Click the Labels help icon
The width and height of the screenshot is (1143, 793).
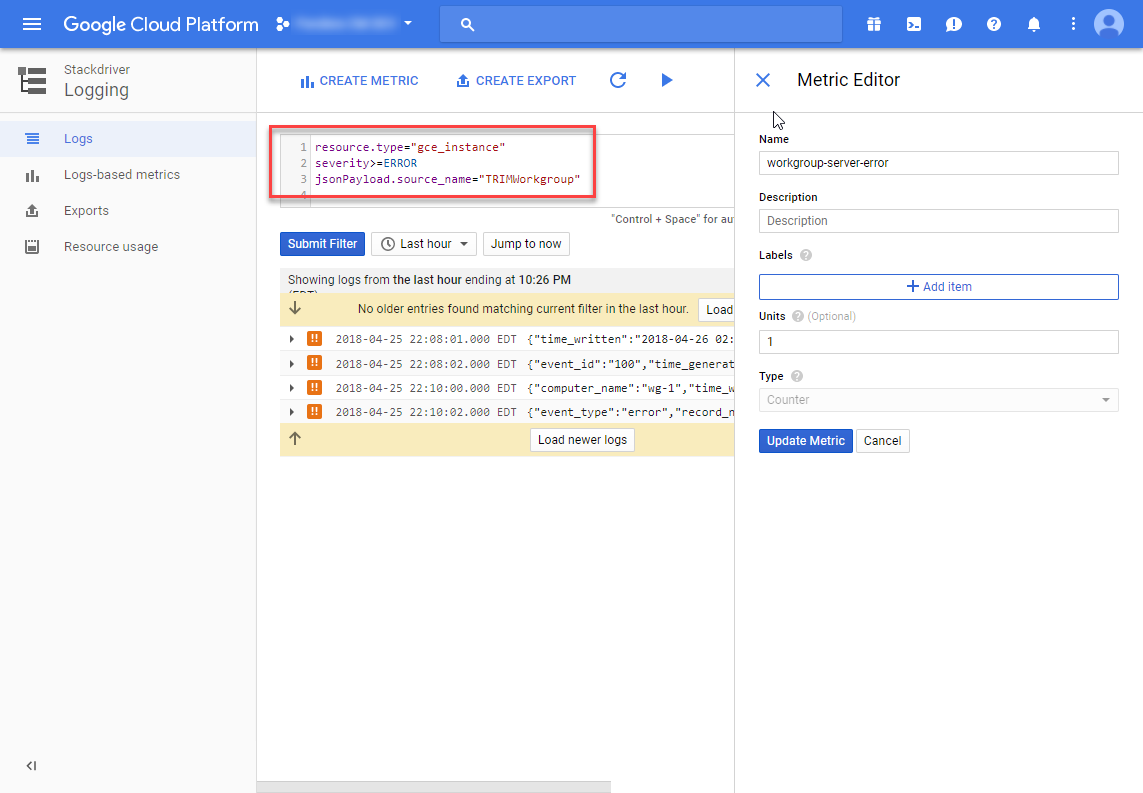coord(805,255)
